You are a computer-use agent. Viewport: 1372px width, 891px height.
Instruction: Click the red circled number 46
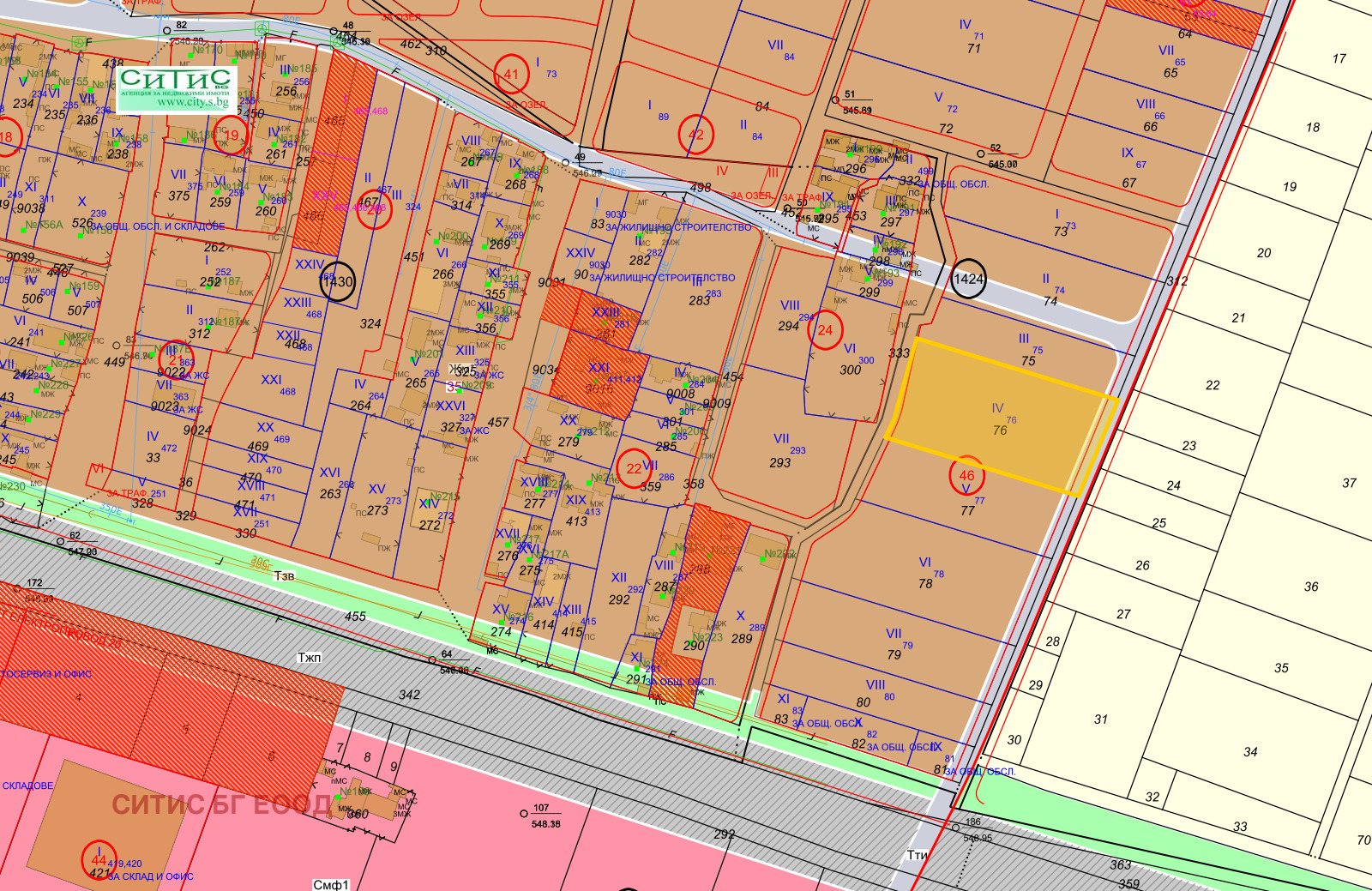pos(967,475)
